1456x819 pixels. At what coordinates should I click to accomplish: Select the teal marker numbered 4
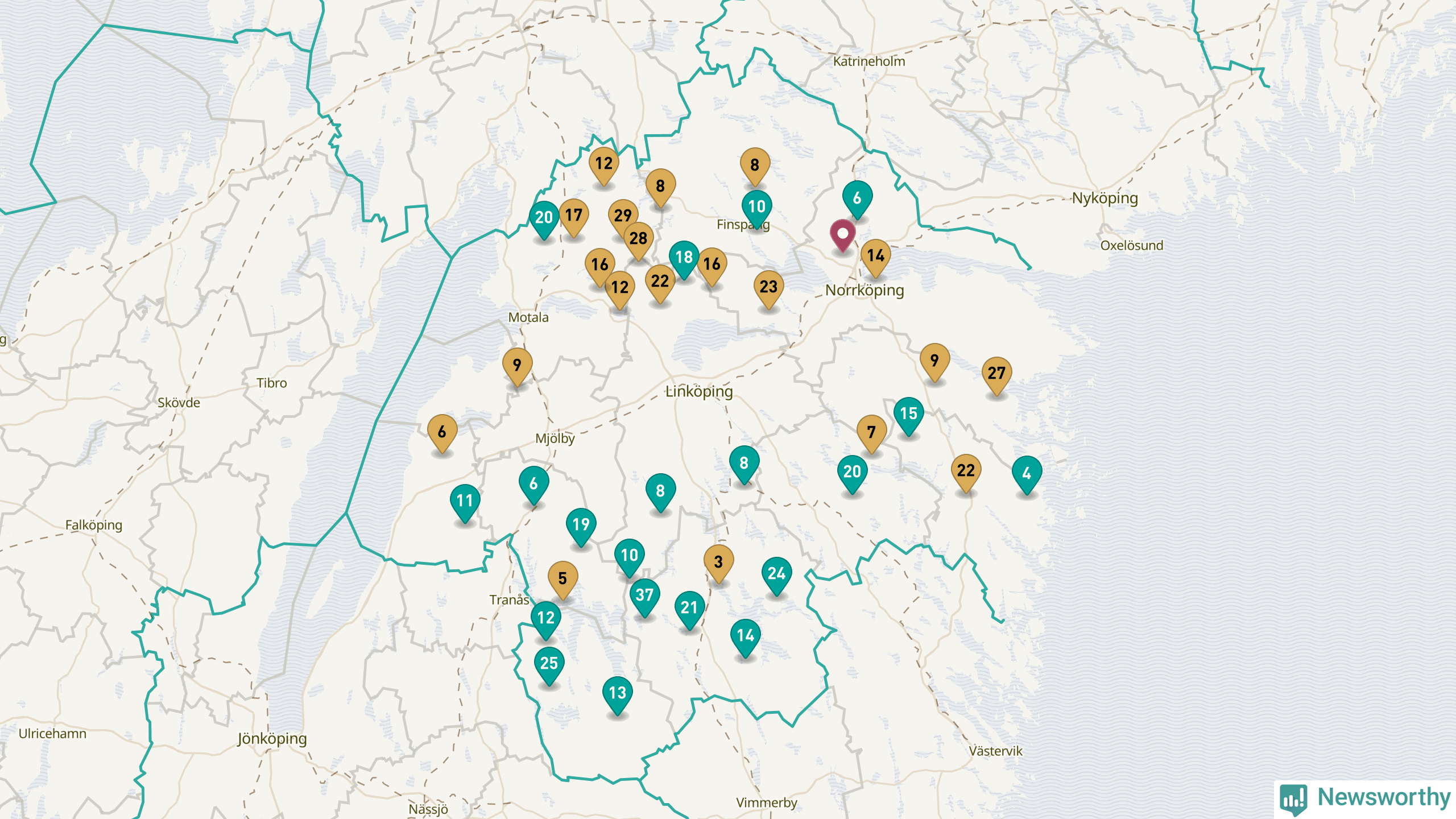coord(1027,473)
